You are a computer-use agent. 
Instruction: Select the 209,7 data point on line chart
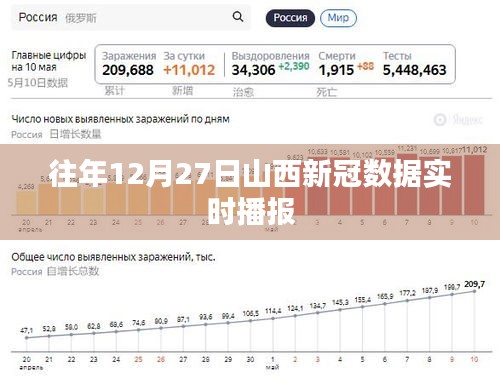pos(474,291)
